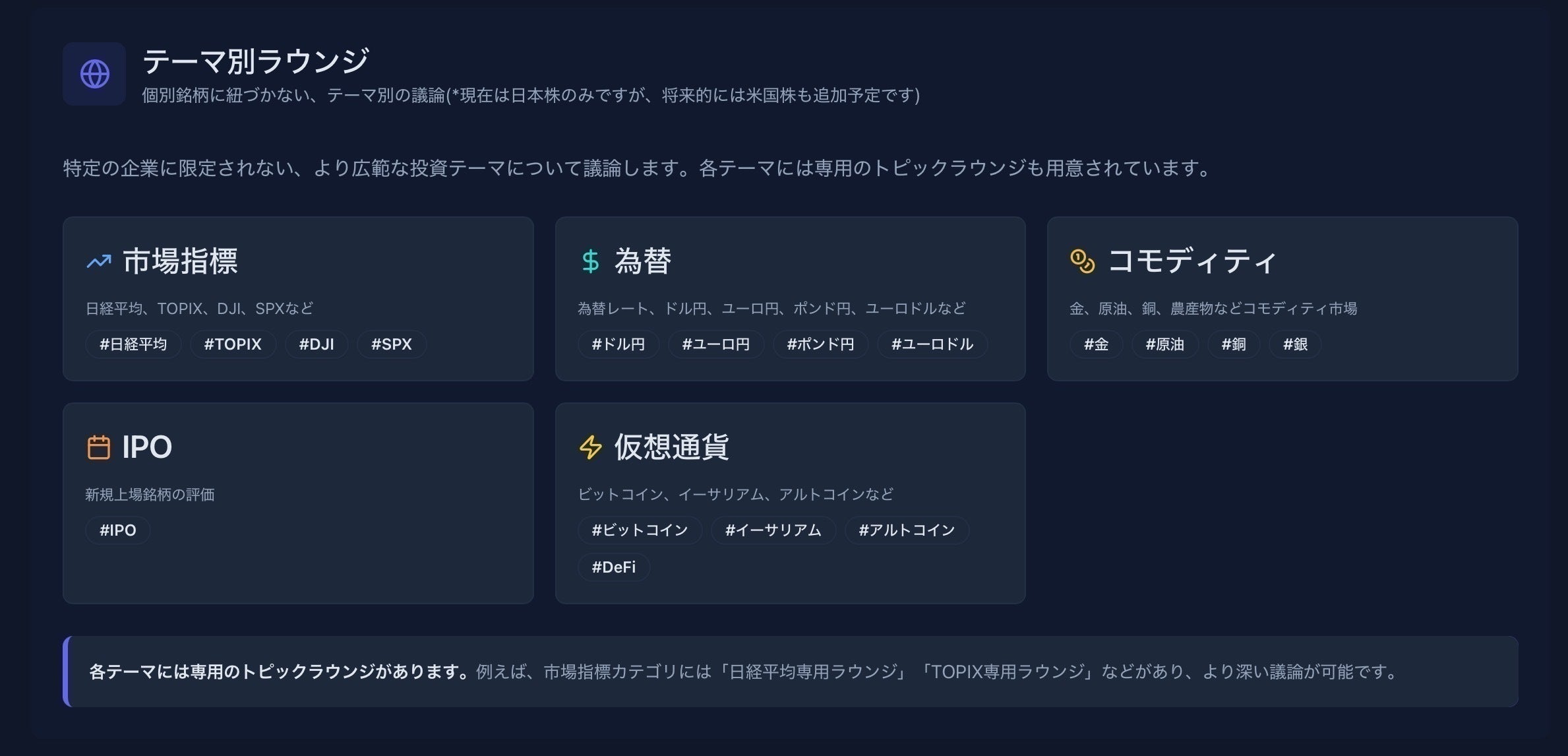Select the #日経平均 tag
Screen dimensions: 1568x756
[133, 344]
